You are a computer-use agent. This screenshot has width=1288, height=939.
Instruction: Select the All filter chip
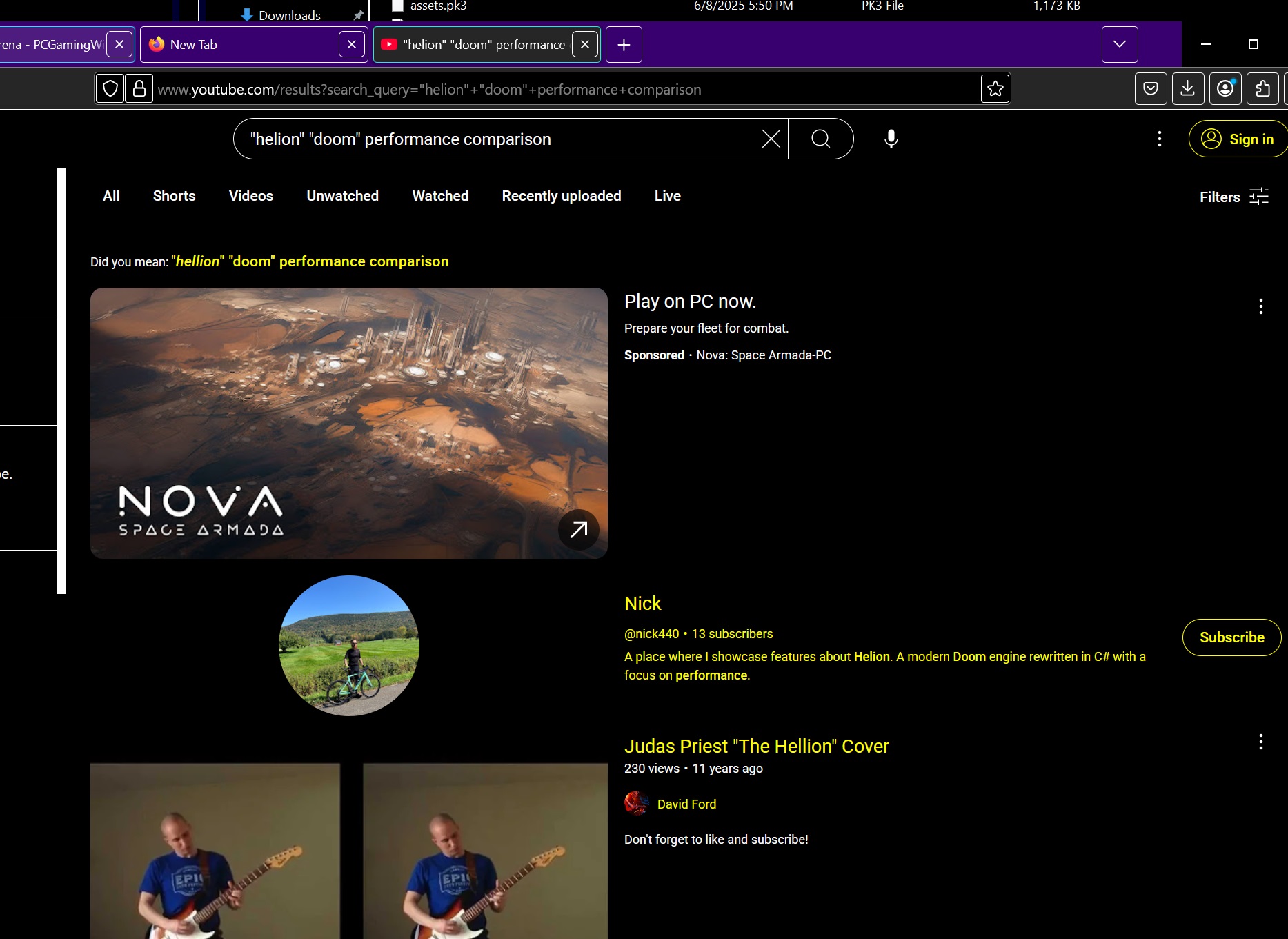(x=111, y=196)
